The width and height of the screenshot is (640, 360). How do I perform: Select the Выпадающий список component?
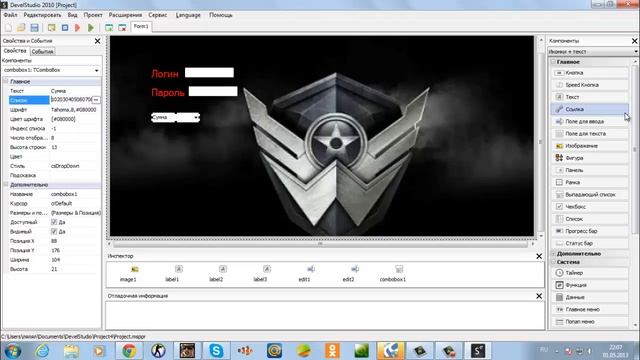tap(590, 195)
